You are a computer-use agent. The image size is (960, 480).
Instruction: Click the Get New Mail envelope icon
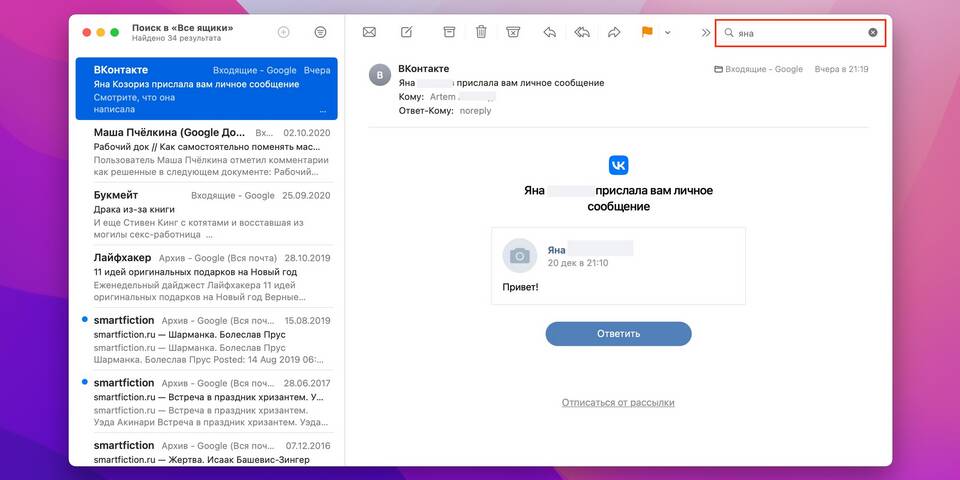point(369,32)
